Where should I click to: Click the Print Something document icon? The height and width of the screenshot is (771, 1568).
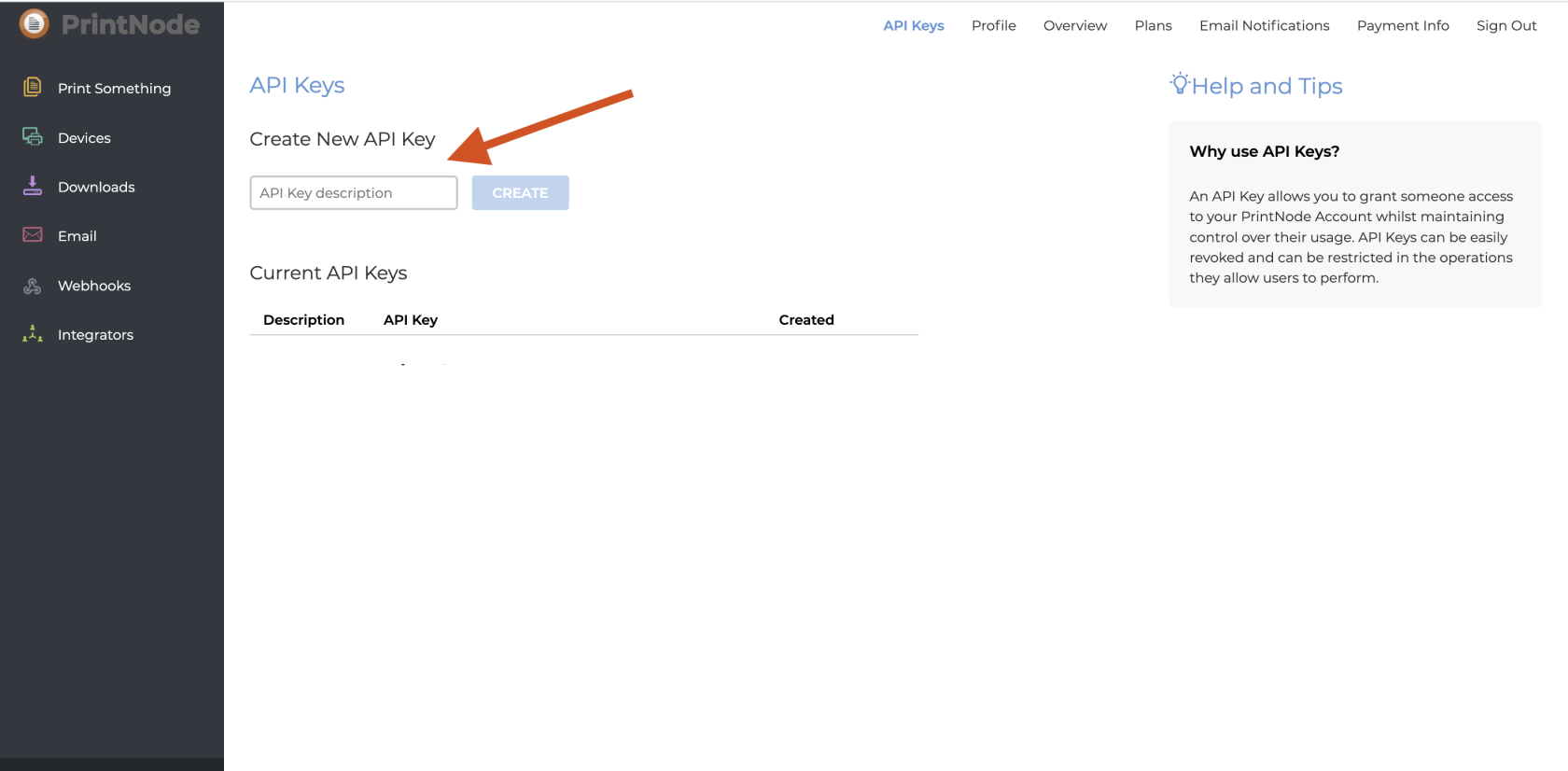point(33,87)
